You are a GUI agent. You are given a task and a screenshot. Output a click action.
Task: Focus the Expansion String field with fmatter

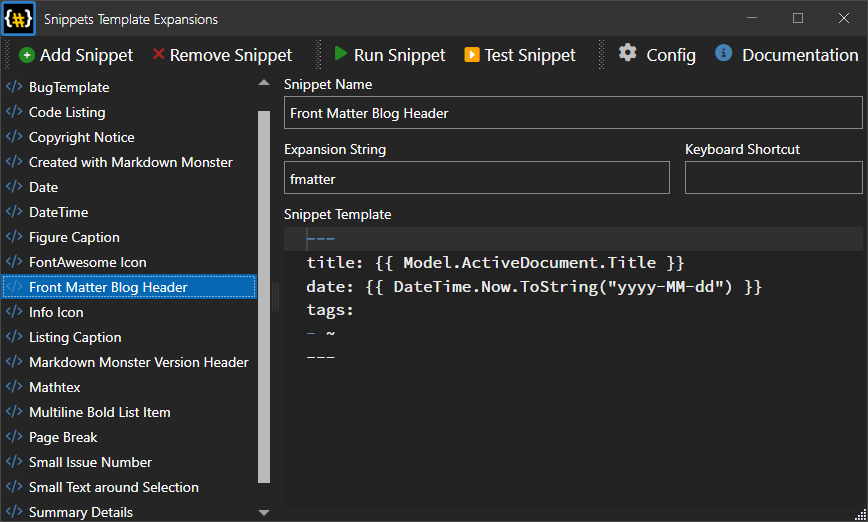point(477,178)
